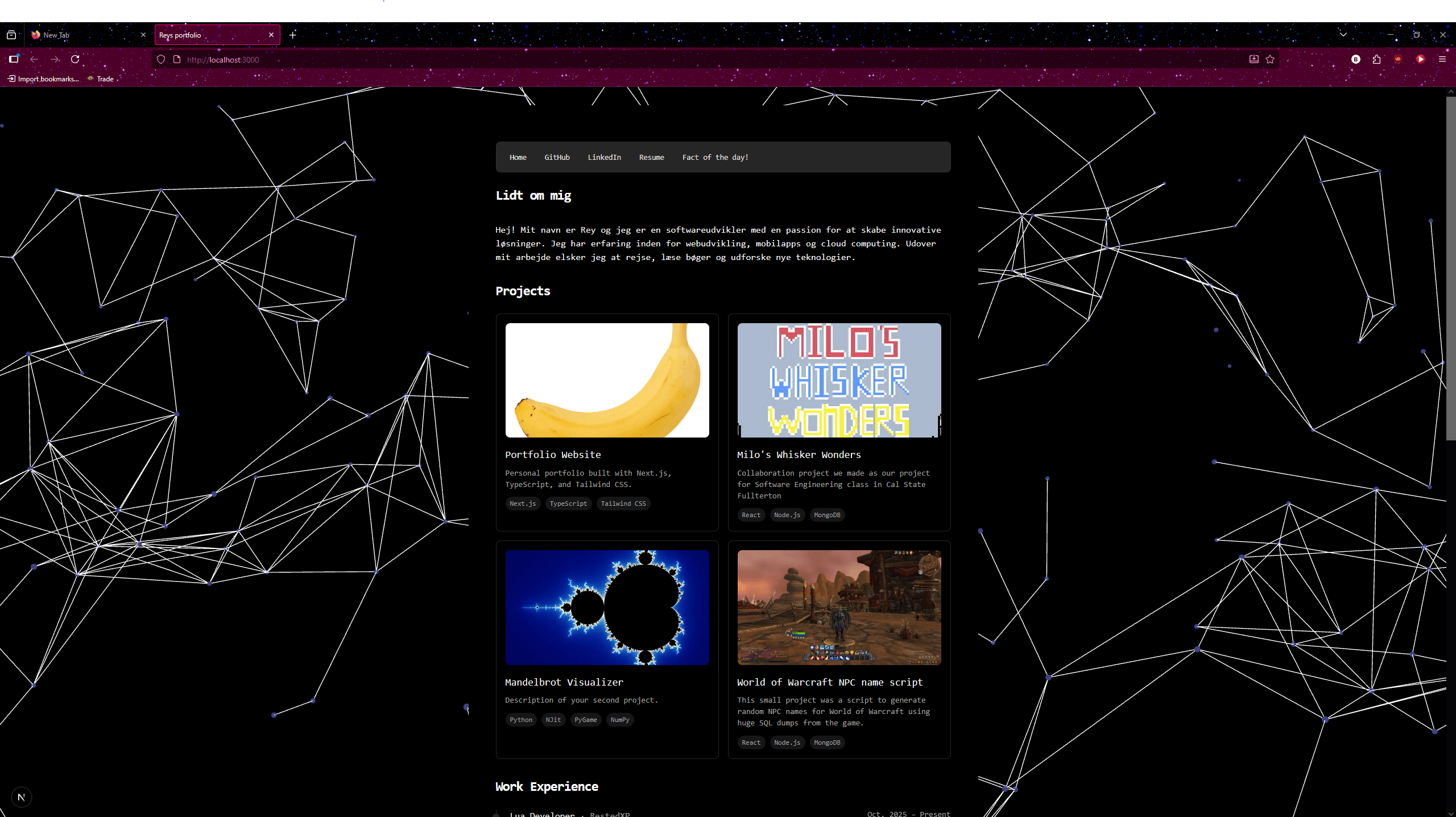Image resolution: width=1456 pixels, height=817 pixels.
Task: Click the page vertical scrollbar thumb
Action: point(1450,267)
